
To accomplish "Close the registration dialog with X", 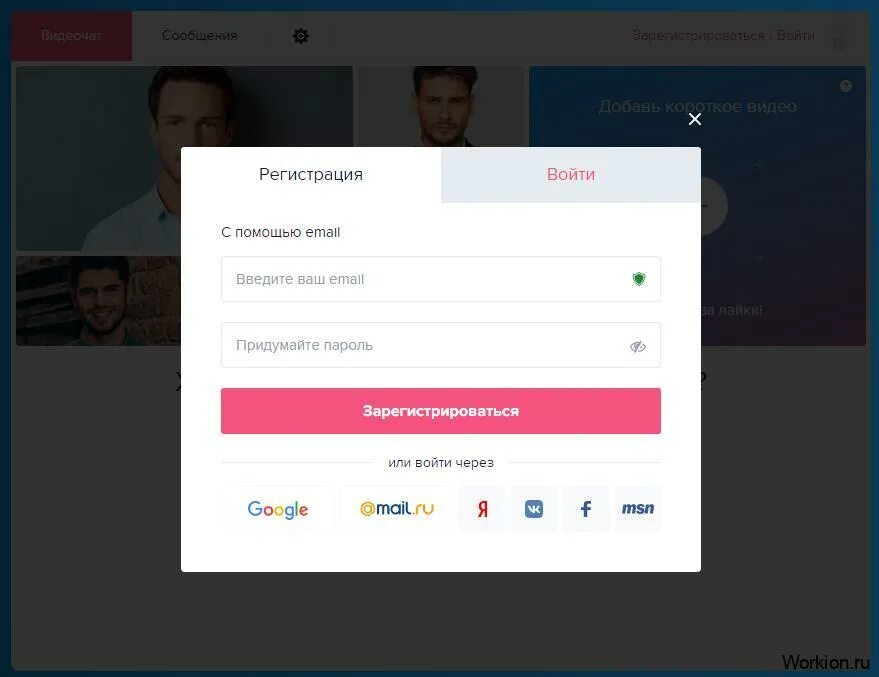I will (695, 119).
